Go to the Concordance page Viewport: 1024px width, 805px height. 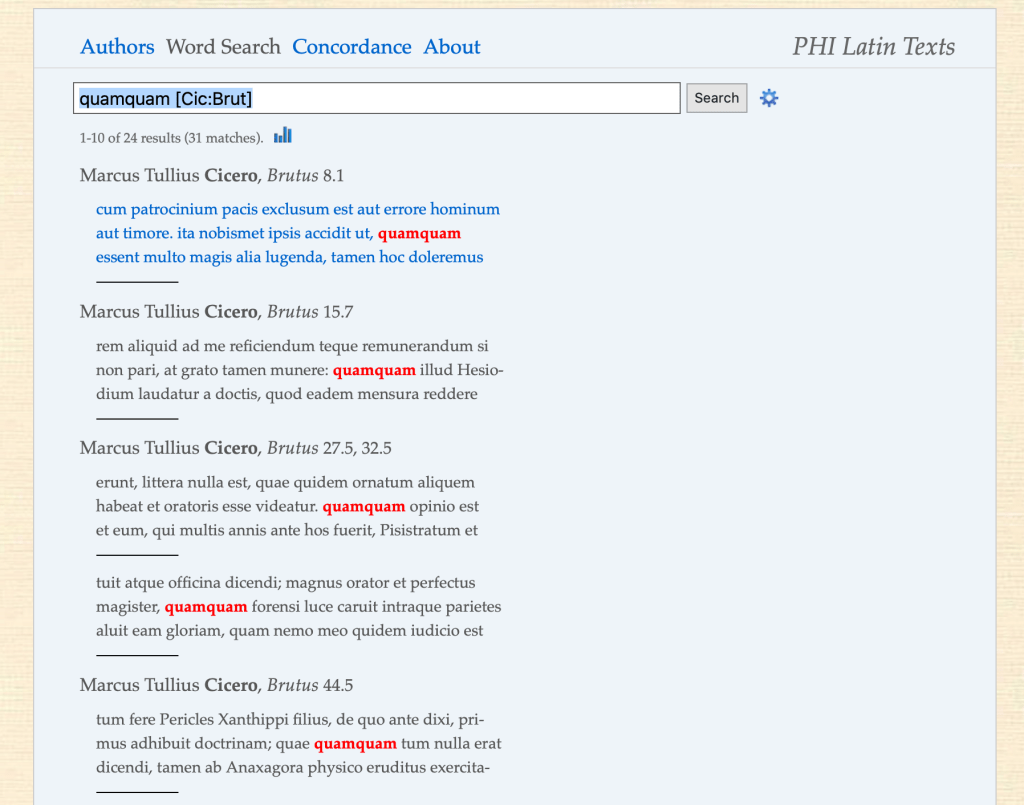click(351, 47)
